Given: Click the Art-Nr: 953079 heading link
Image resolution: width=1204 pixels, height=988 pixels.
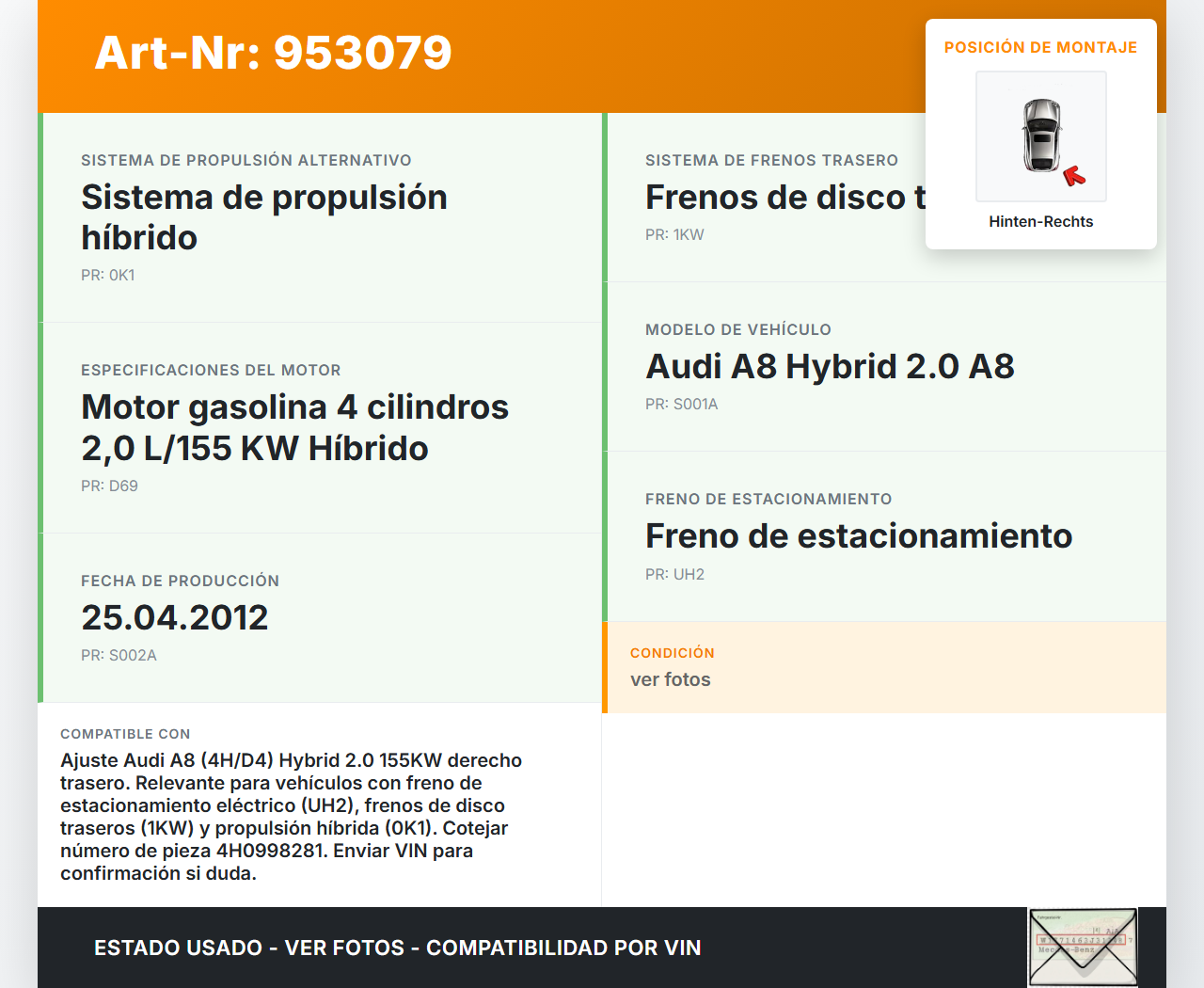Looking at the screenshot, I should [273, 54].
